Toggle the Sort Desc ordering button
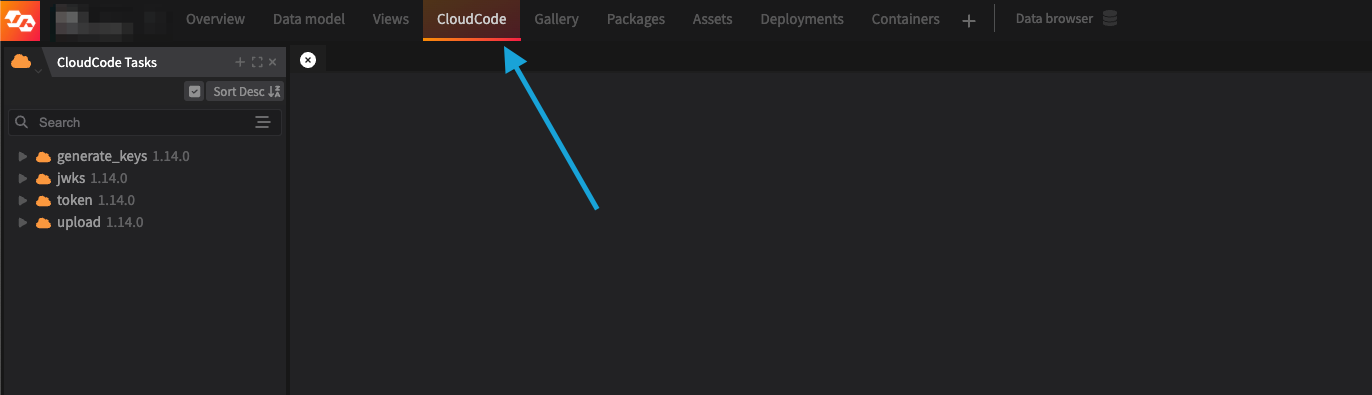 pyautogui.click(x=246, y=91)
